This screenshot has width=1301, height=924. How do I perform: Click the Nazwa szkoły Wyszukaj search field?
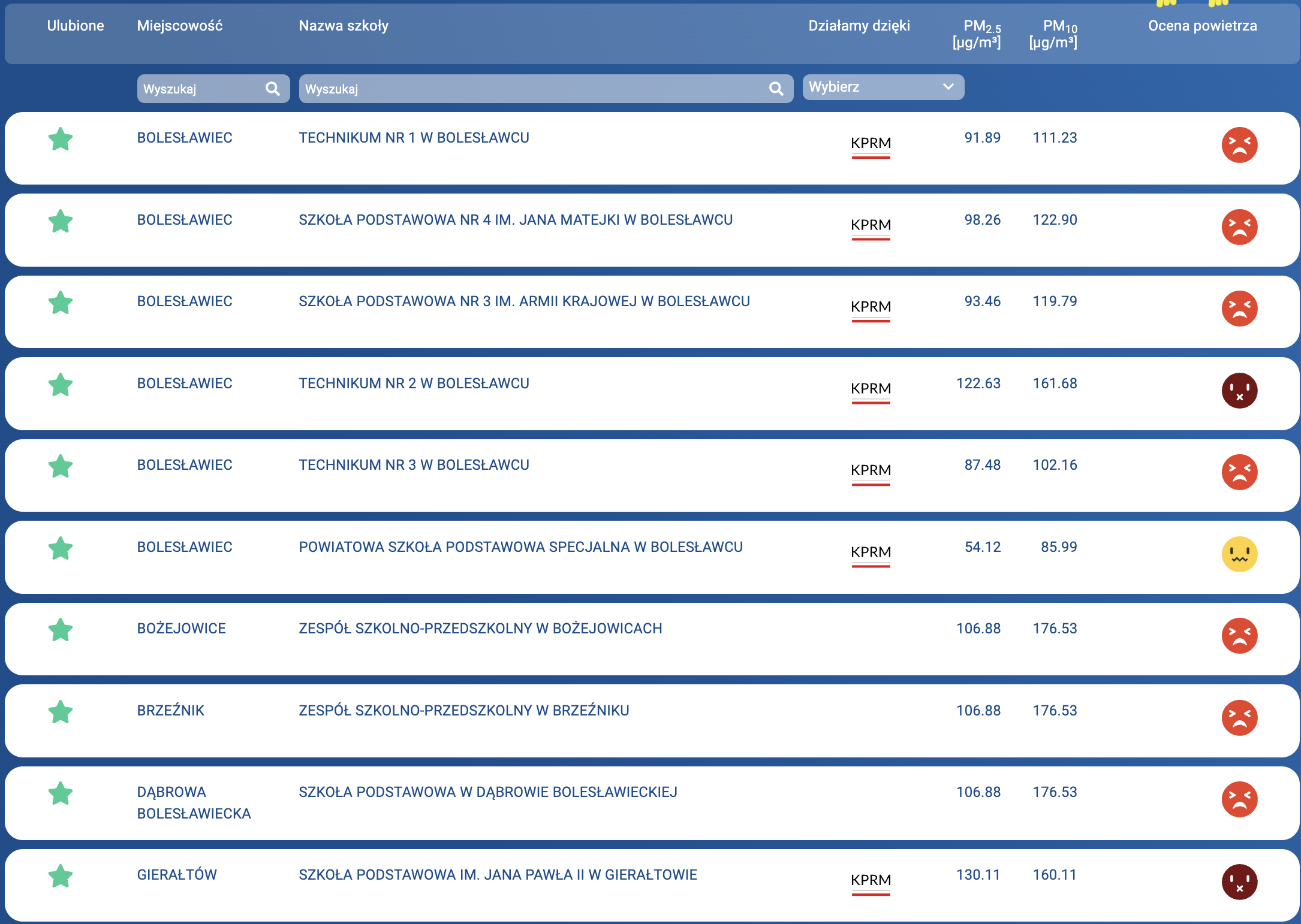[x=546, y=89]
